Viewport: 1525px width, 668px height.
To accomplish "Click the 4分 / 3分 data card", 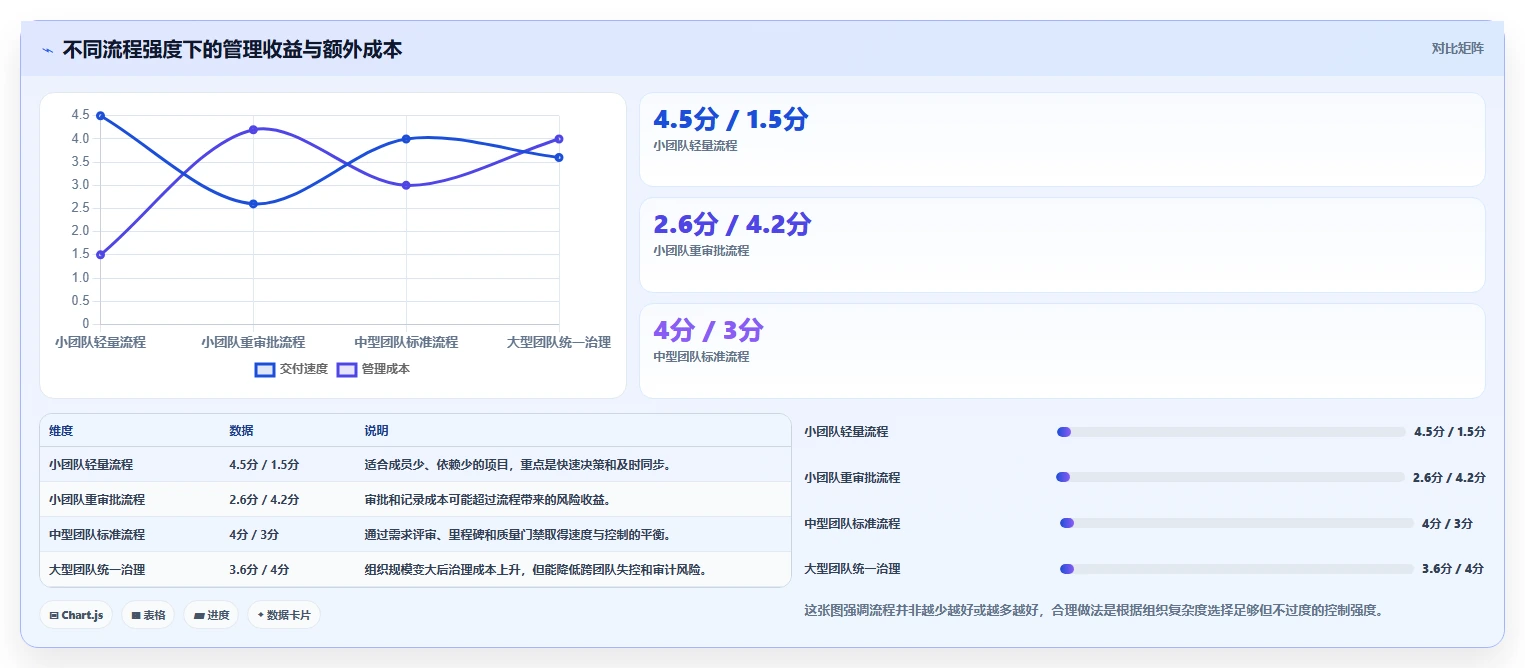I will pyautogui.click(x=1062, y=351).
